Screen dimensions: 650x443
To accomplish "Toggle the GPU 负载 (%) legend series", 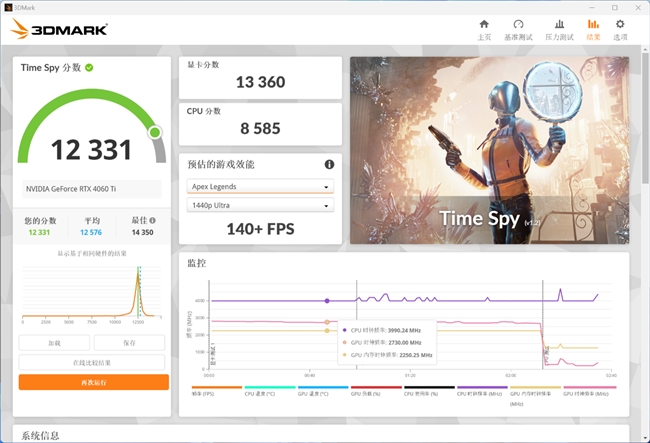I will pyautogui.click(x=376, y=391).
